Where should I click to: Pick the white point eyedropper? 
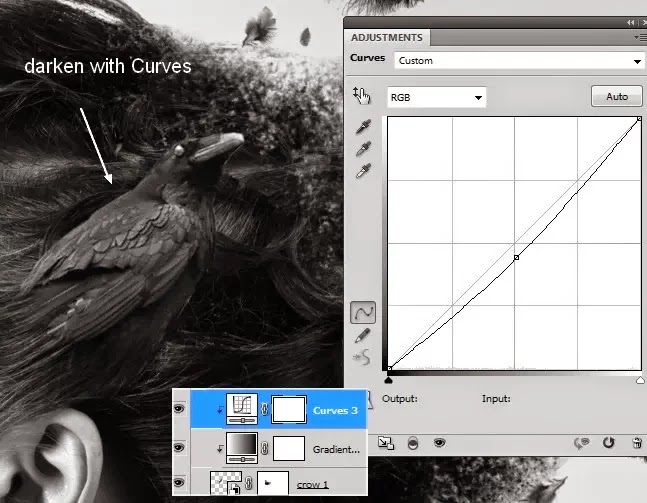(363, 171)
